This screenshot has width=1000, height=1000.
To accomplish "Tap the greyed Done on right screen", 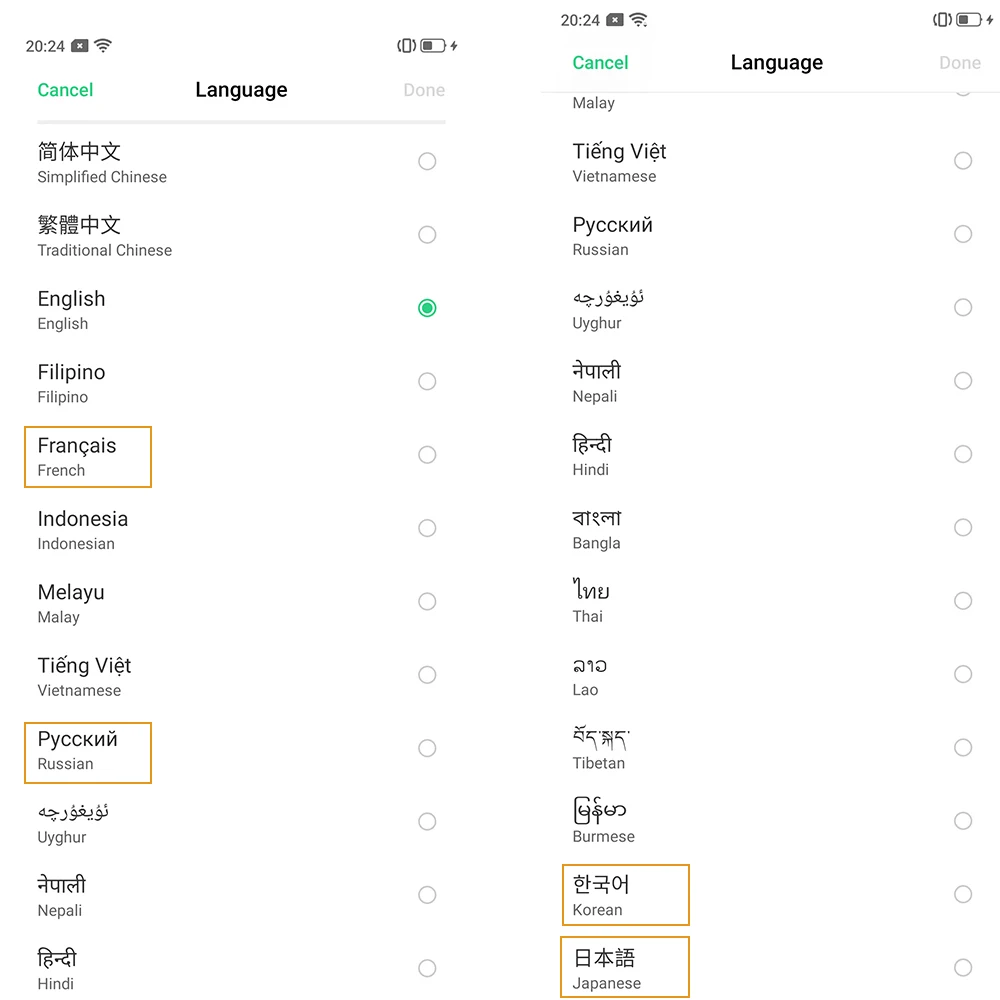I will 960,62.
